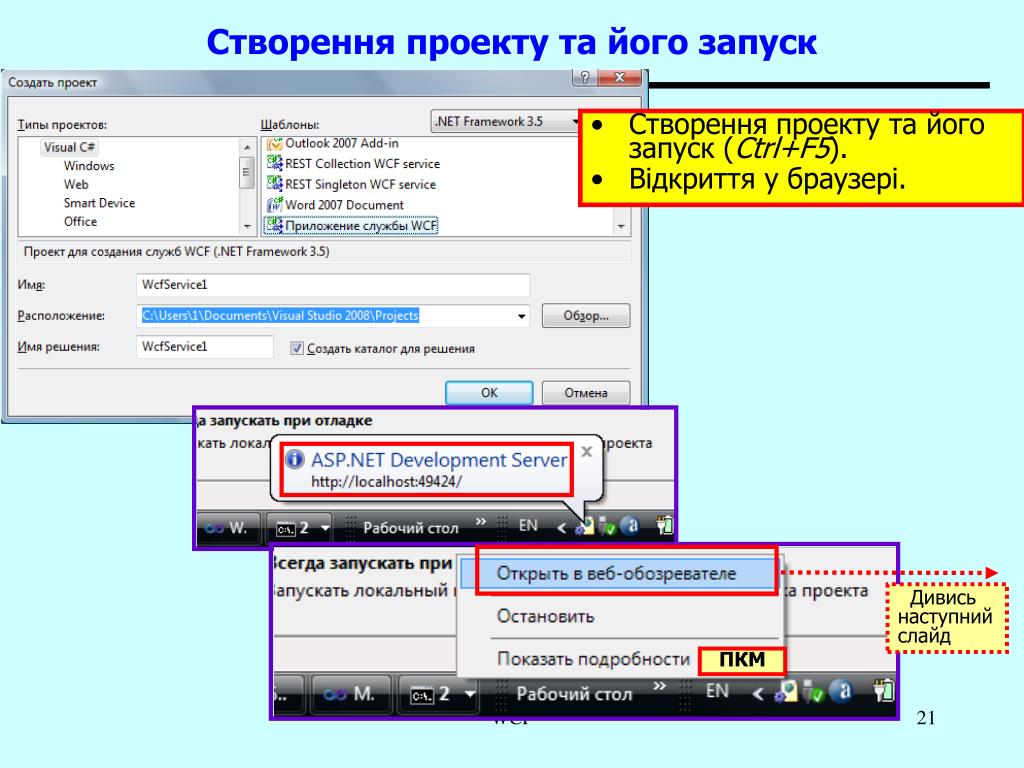This screenshot has width=1024, height=768.
Task: Click Рабочий стол toolbar label under the balloon
Action: (x=411, y=528)
